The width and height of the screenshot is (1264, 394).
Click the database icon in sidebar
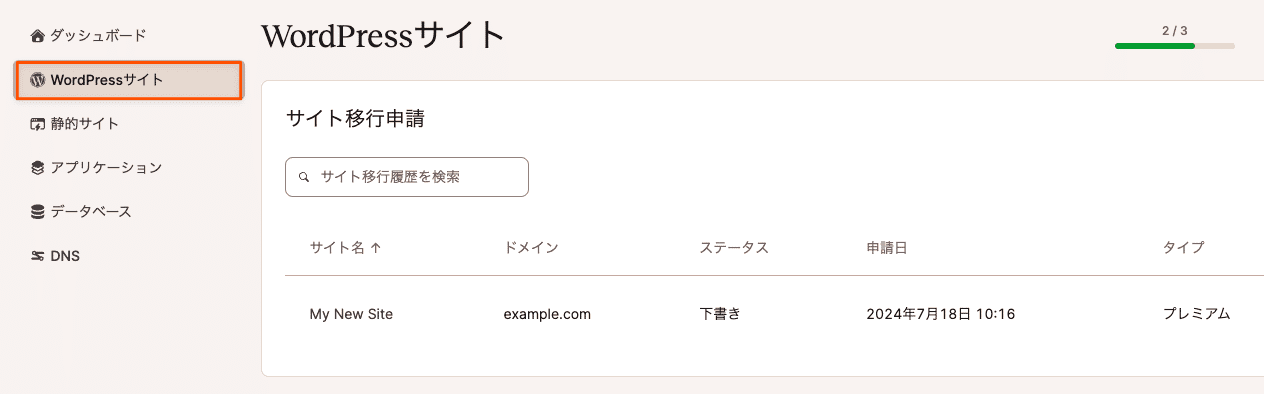(x=38, y=212)
